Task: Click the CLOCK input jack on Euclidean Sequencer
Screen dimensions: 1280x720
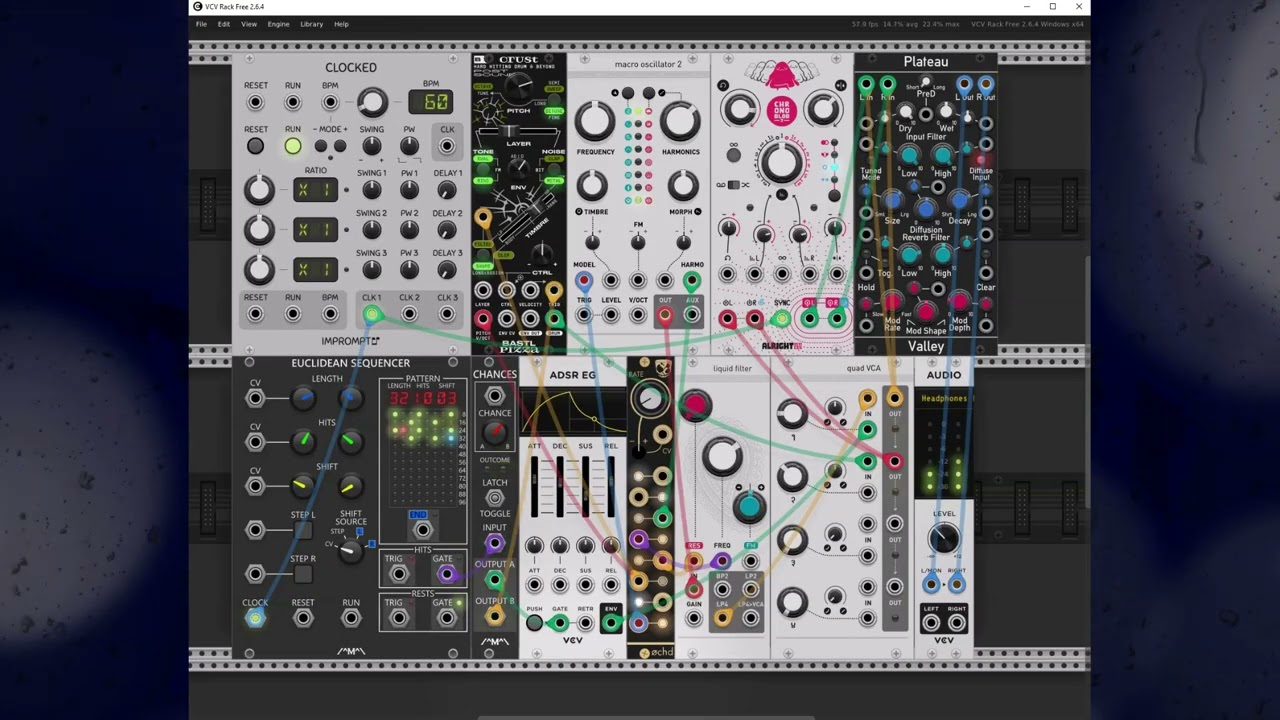Action: point(255,618)
